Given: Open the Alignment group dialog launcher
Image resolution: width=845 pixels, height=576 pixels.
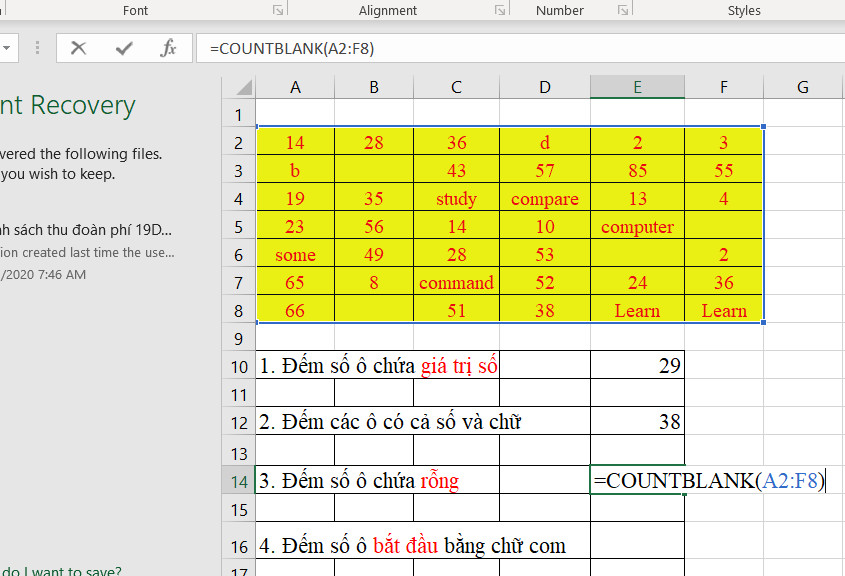Looking at the screenshot, I should pos(499,10).
